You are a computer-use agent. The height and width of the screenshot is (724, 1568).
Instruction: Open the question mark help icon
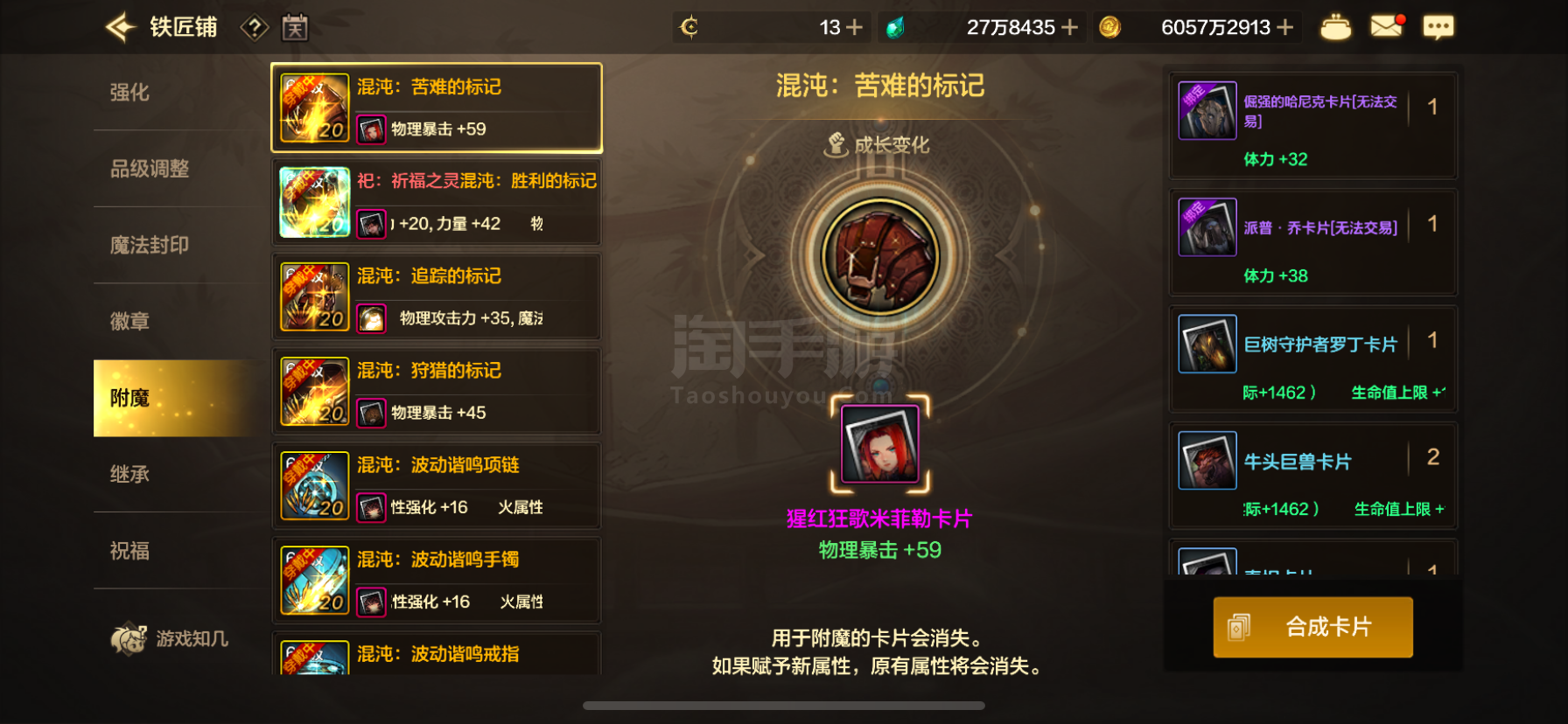pyautogui.click(x=254, y=28)
